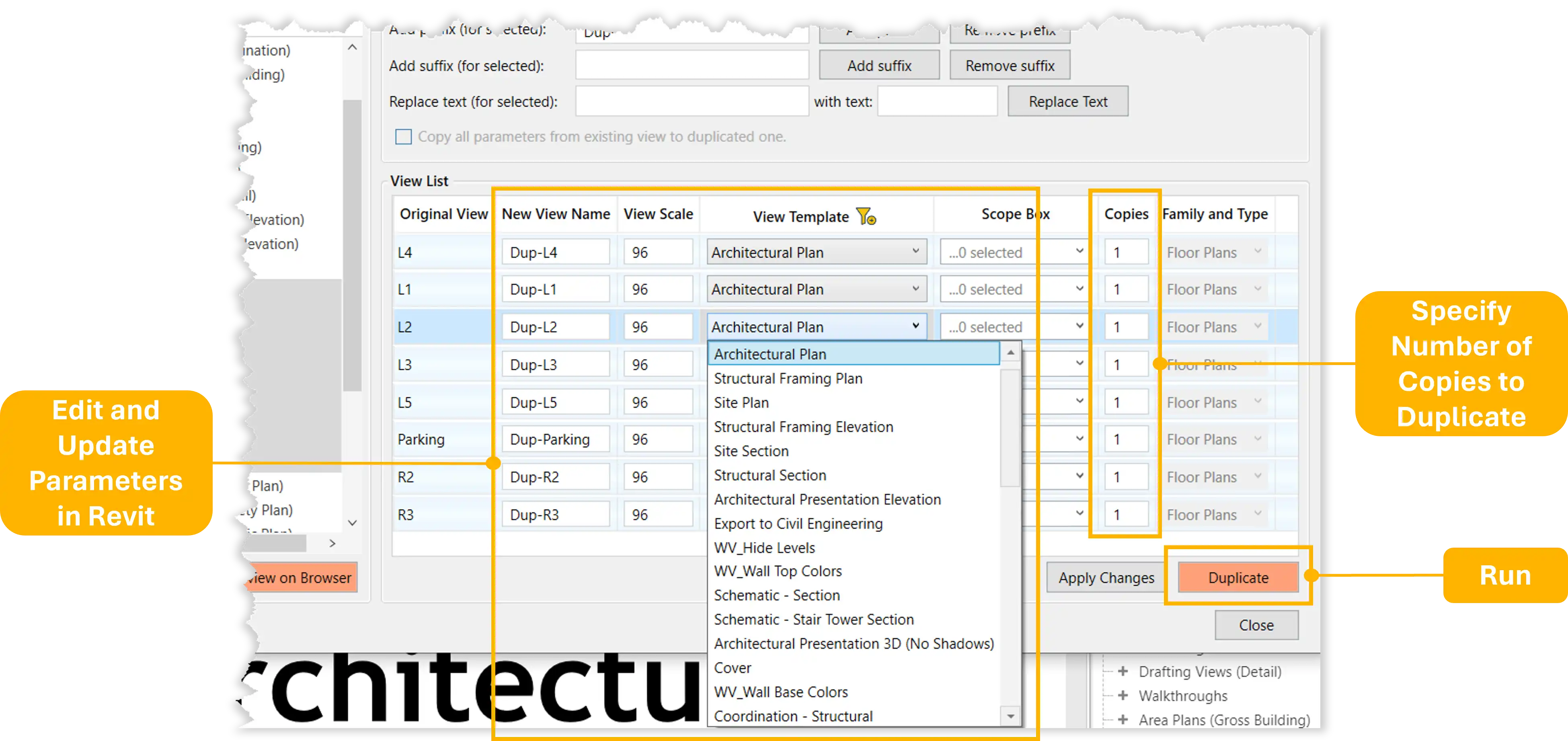Viewport: 1568px width, 741px height.
Task: Pick WV_Hide Levels template option
Action: tap(764, 547)
